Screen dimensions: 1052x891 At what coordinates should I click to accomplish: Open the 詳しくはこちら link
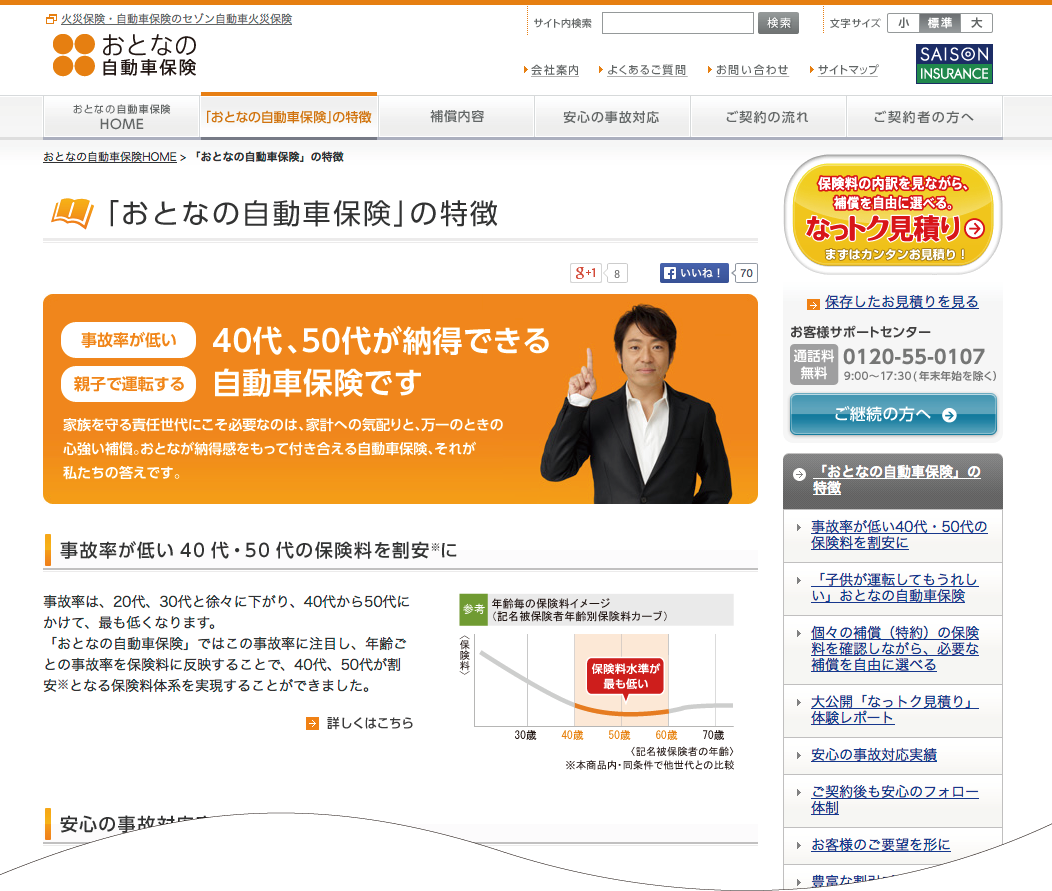click(x=370, y=723)
